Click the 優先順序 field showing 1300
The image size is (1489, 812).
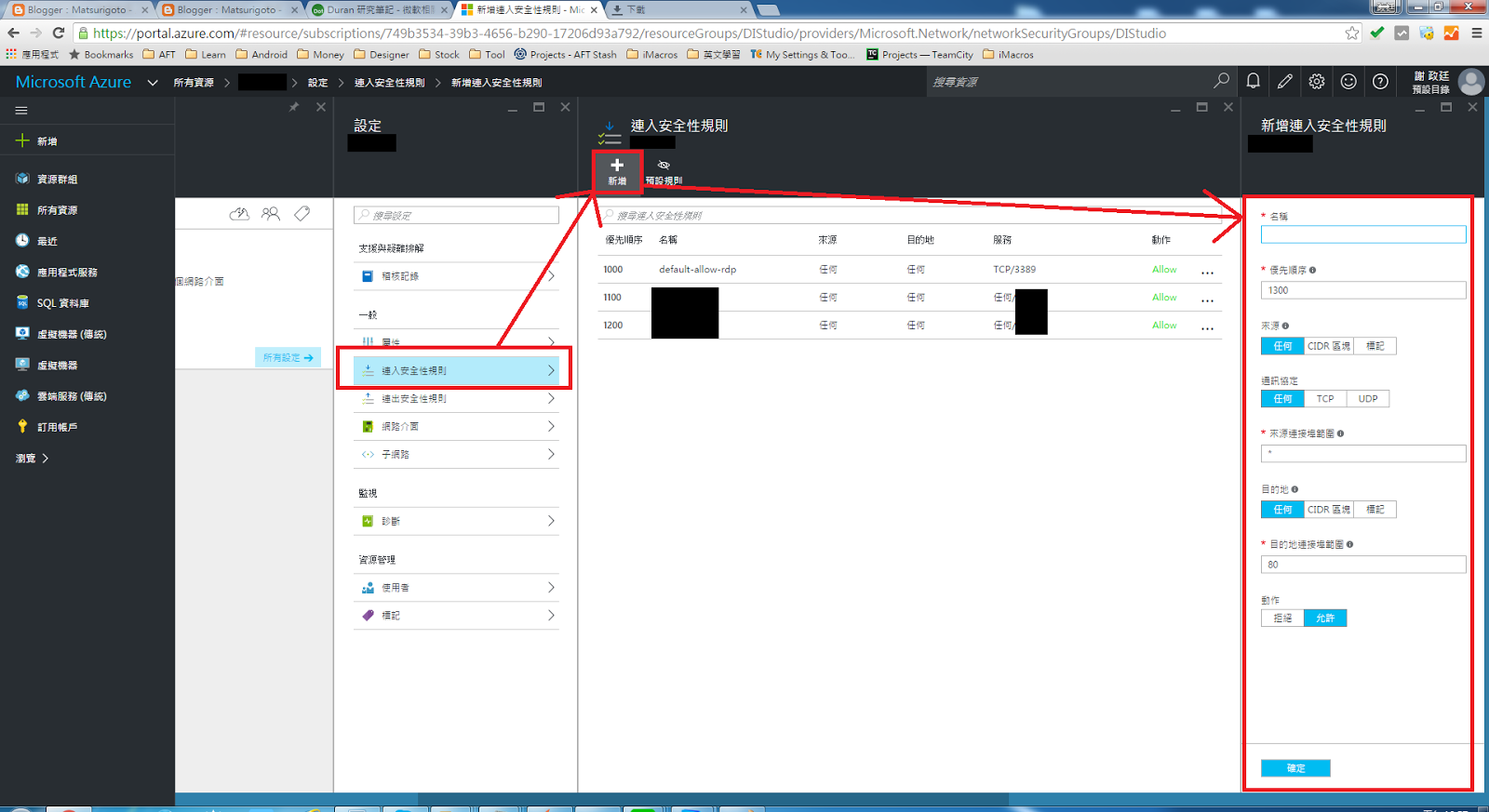1363,290
